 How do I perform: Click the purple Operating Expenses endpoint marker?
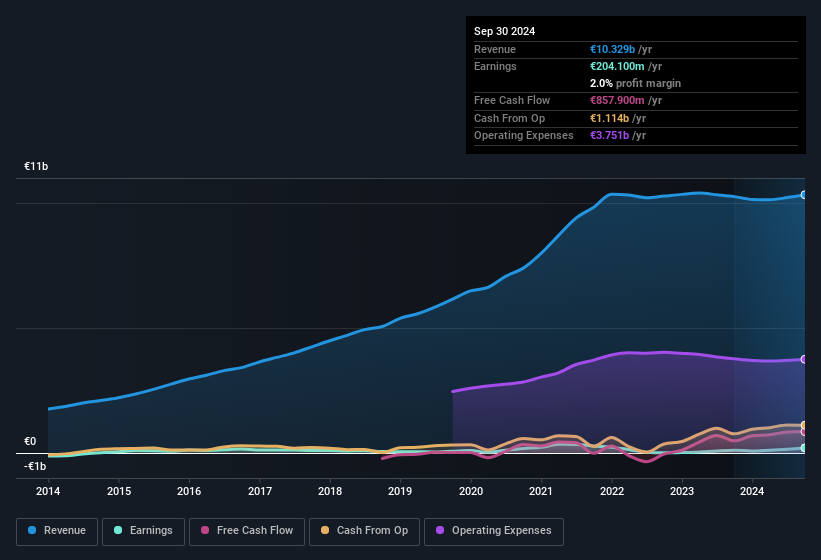coord(804,359)
